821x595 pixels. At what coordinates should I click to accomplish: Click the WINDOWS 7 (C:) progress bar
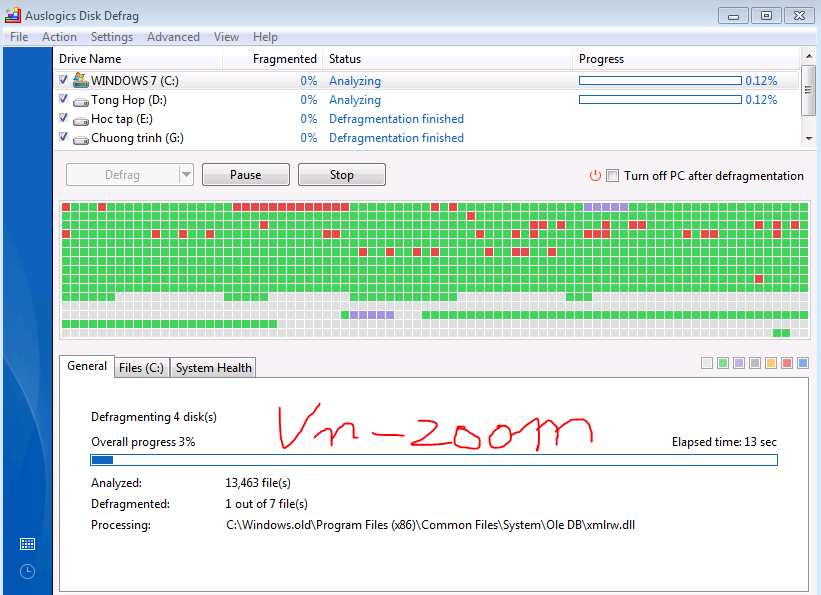click(660, 81)
